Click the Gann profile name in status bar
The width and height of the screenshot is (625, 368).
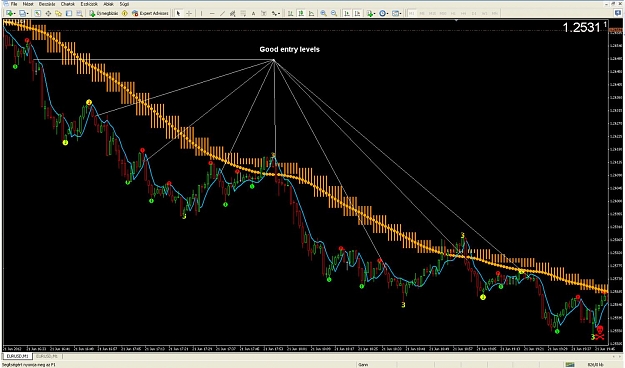click(363, 364)
